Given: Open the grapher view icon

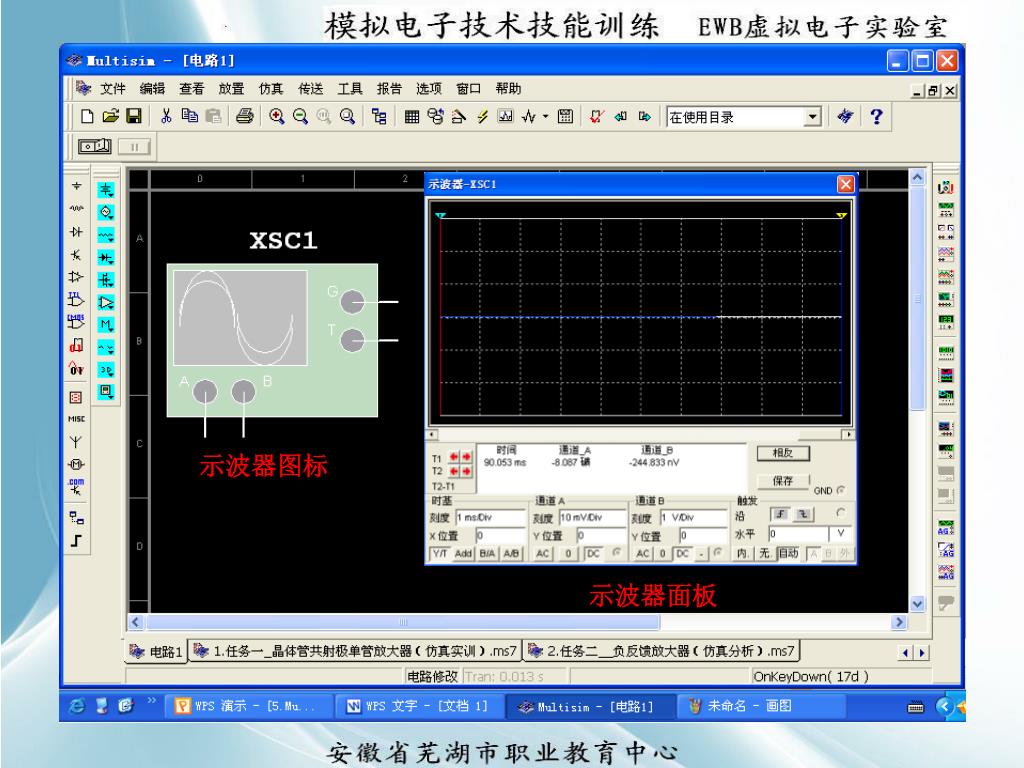Looking at the screenshot, I should tap(505, 116).
